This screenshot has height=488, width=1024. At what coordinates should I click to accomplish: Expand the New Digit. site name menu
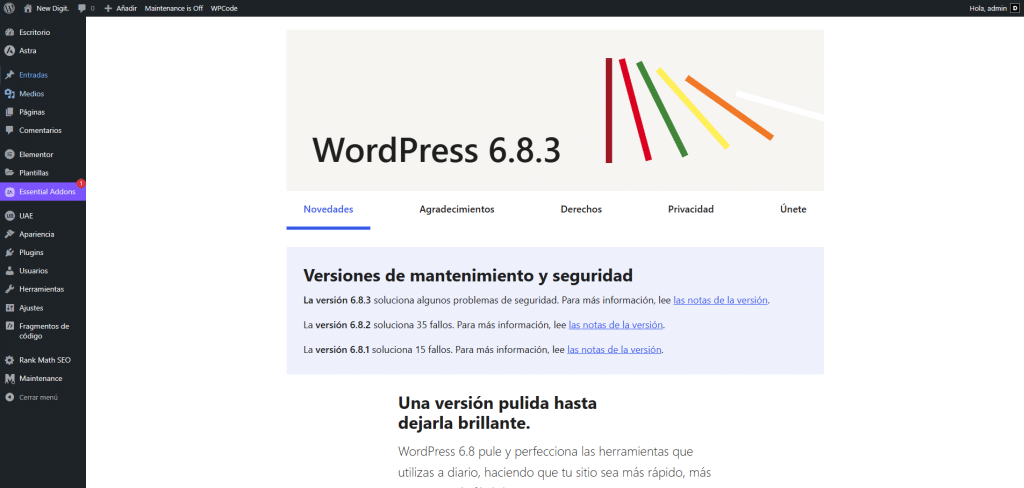51,8
